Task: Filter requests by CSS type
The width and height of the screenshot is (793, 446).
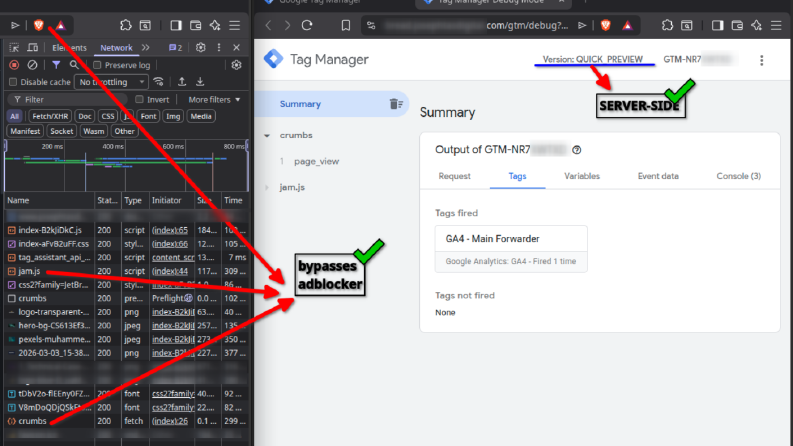Action: (x=108, y=116)
